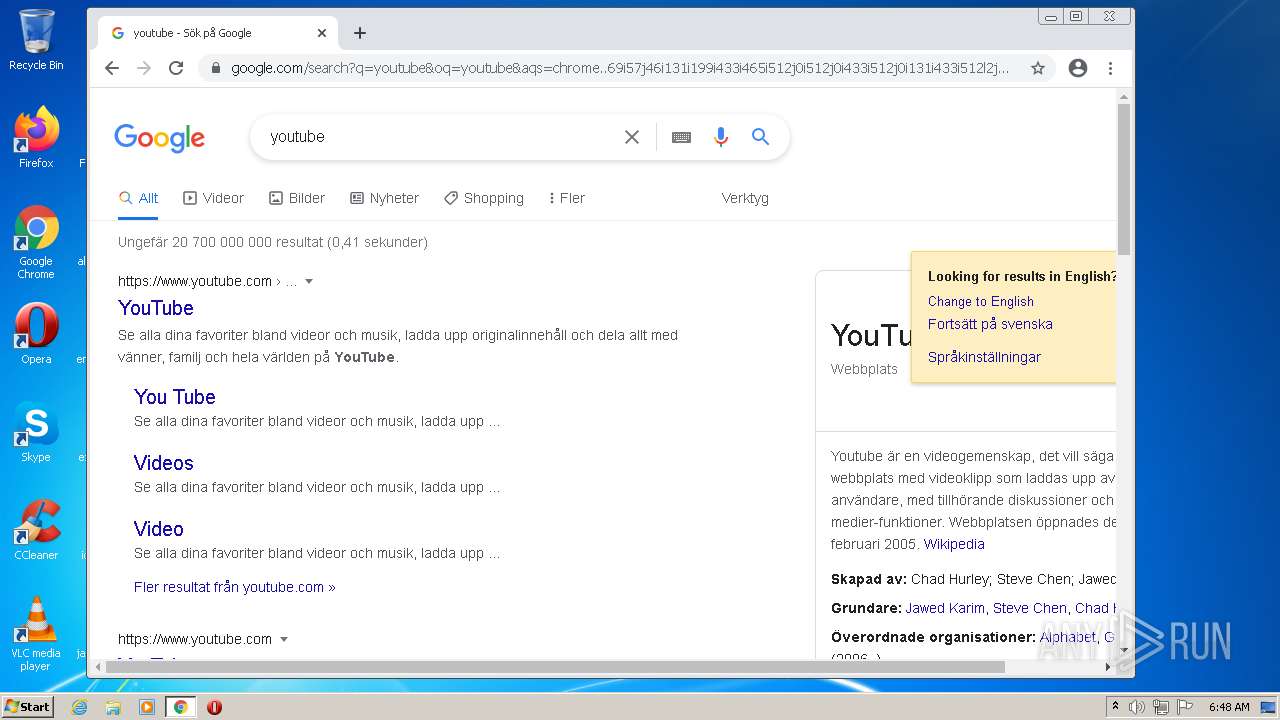Click the volume icon in system tray
1280x720 pixels.
(x=1137, y=707)
